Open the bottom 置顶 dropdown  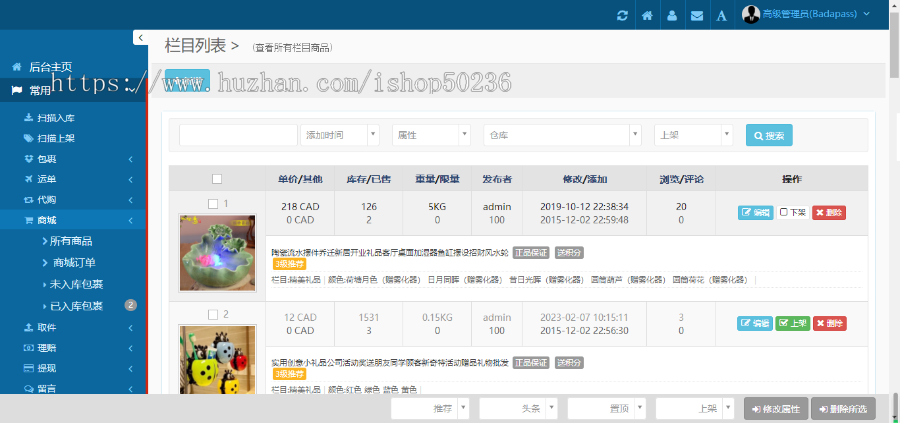[x=607, y=409]
